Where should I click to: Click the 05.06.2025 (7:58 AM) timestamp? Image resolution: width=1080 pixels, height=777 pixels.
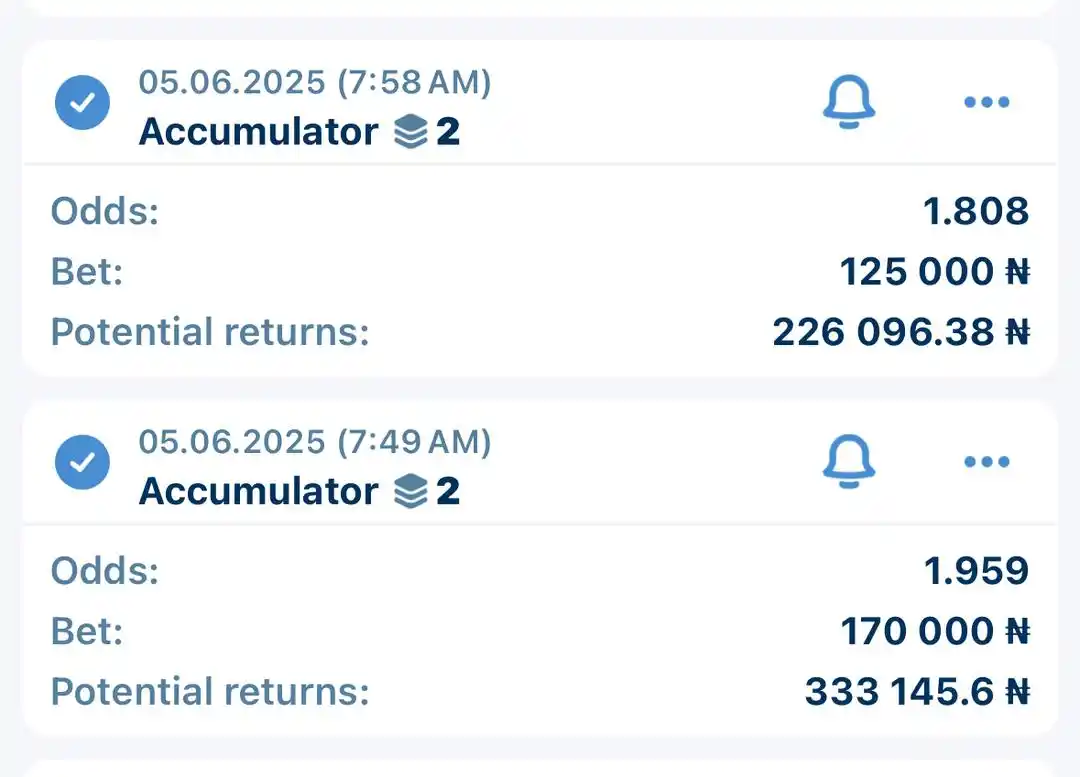pos(314,82)
